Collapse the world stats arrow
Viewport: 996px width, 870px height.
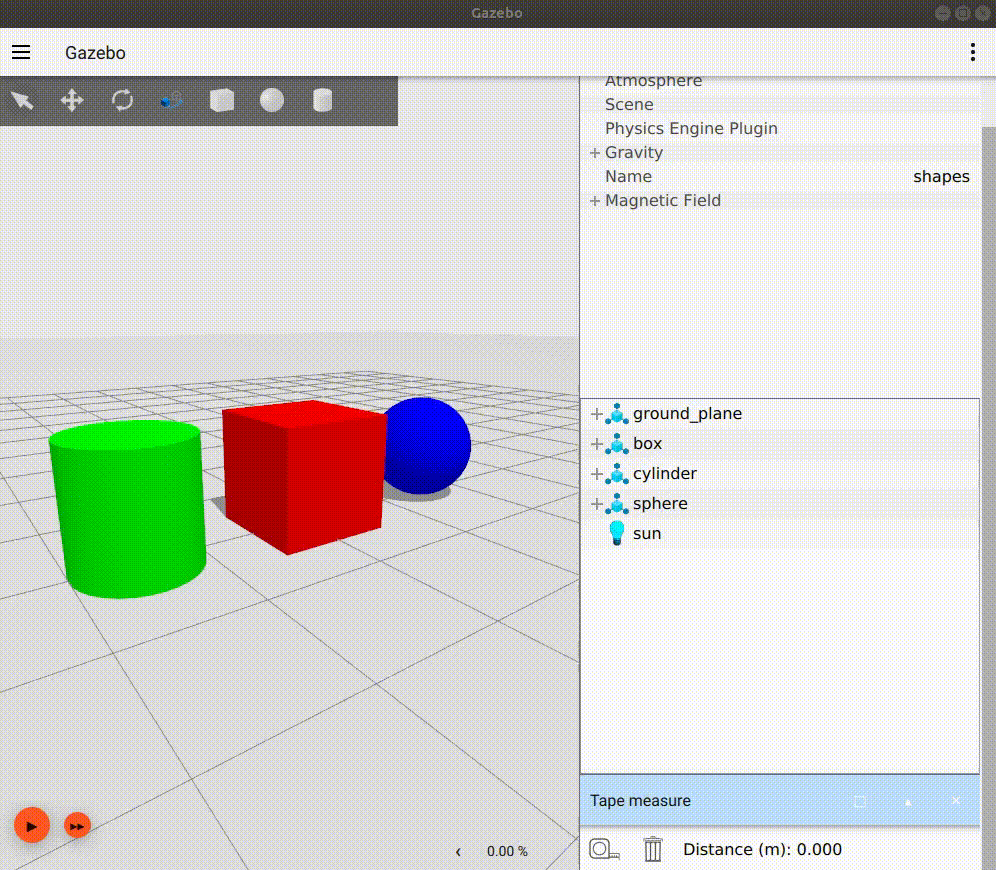[x=458, y=852]
